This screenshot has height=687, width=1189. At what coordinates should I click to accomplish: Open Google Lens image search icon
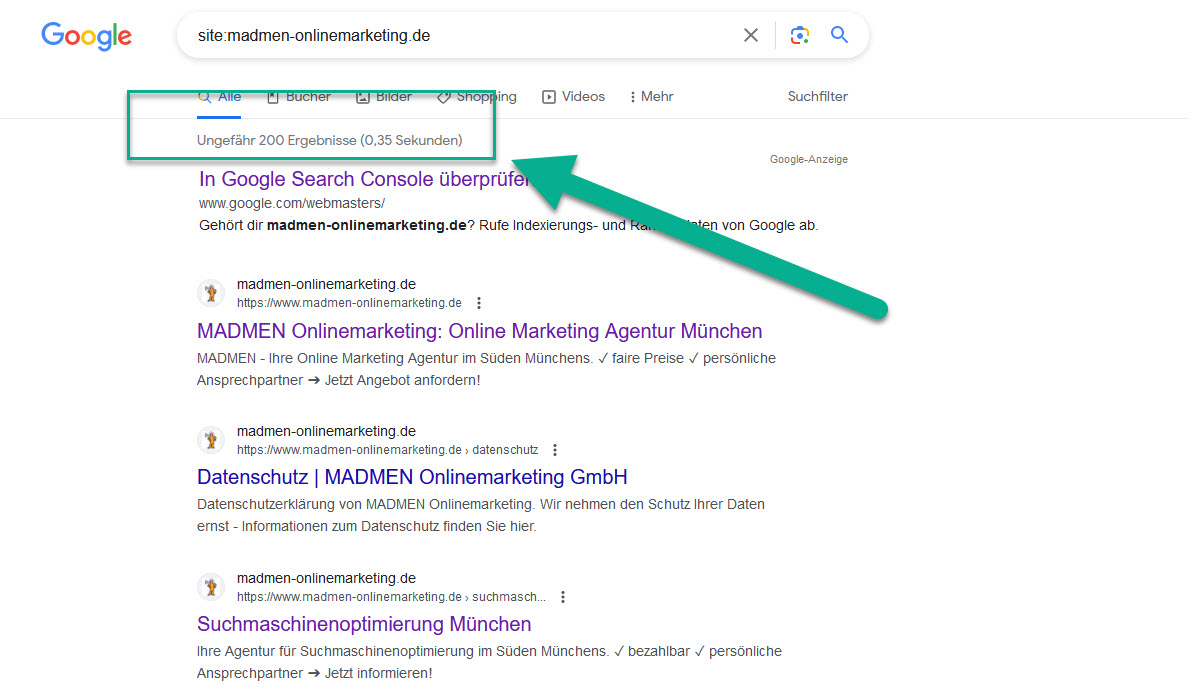(799, 35)
